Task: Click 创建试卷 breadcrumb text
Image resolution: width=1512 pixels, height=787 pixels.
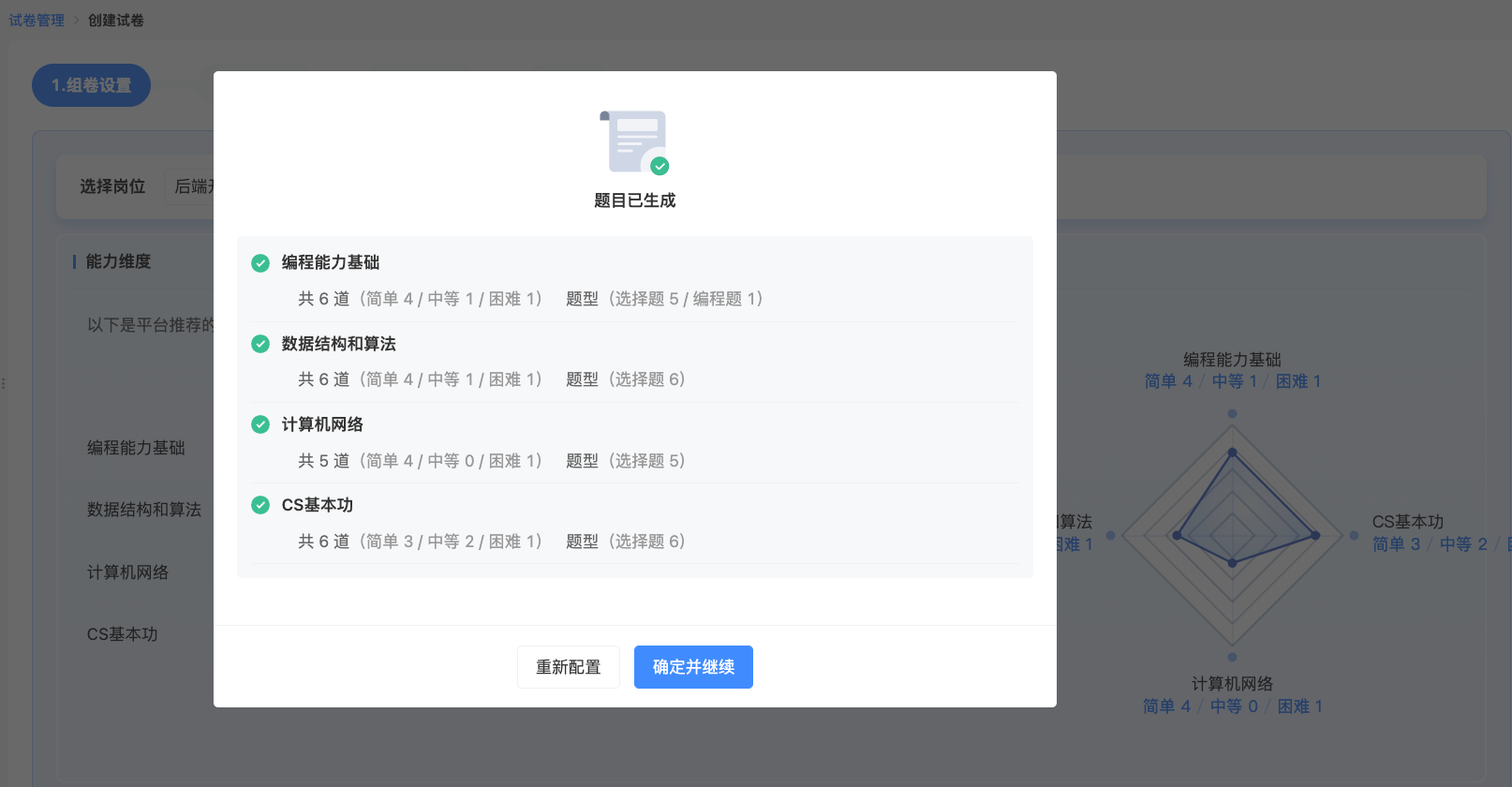Action: 116,21
